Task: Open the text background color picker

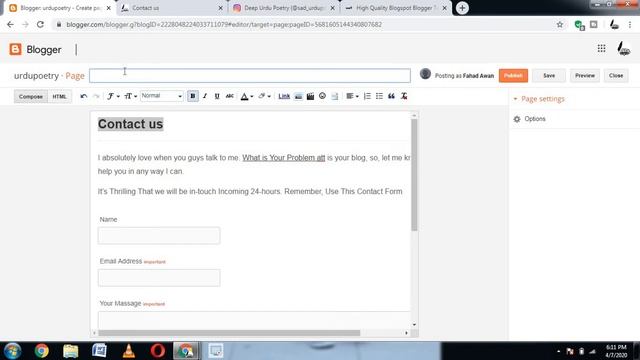Action: [x=264, y=96]
